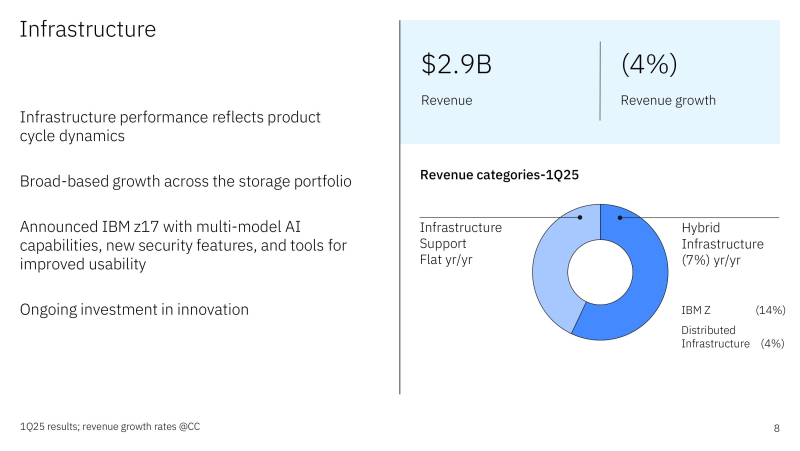The width and height of the screenshot is (800, 451).
Task: Select the "Distributed Infrastructure" label
Action: tap(715, 337)
